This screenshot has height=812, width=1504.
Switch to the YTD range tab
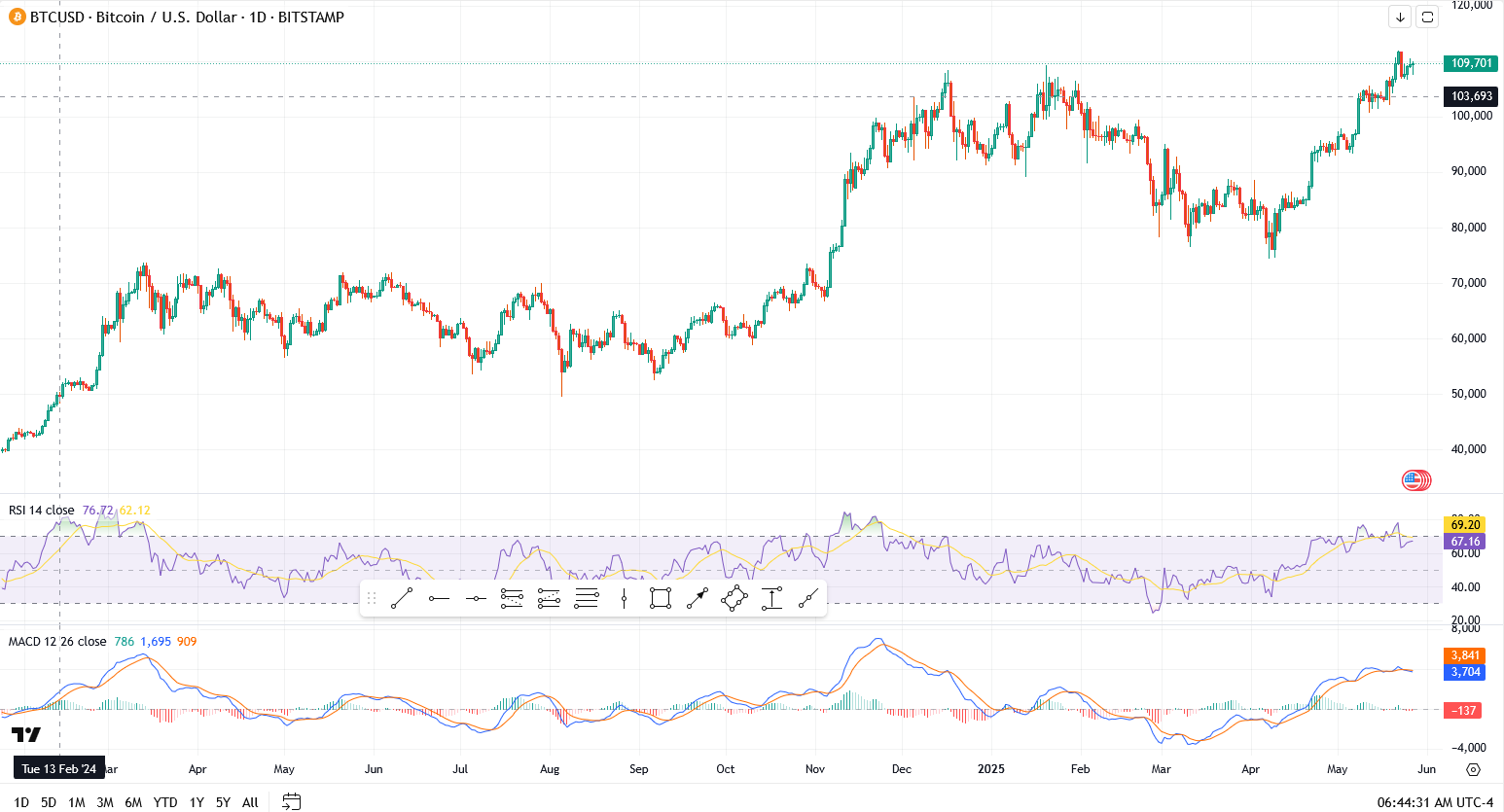pos(164,802)
